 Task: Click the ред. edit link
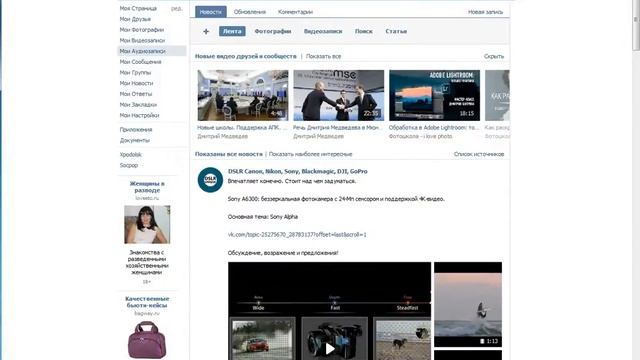tap(177, 8)
